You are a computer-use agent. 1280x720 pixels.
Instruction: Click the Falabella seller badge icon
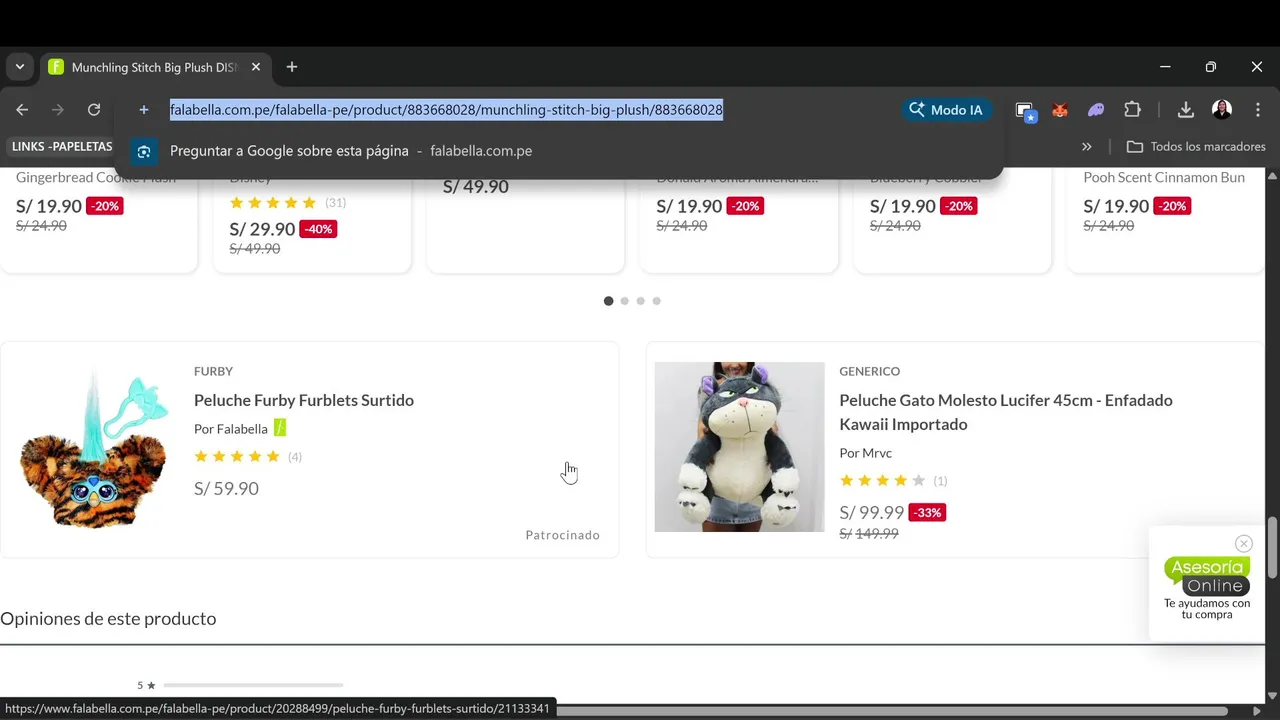click(x=280, y=428)
